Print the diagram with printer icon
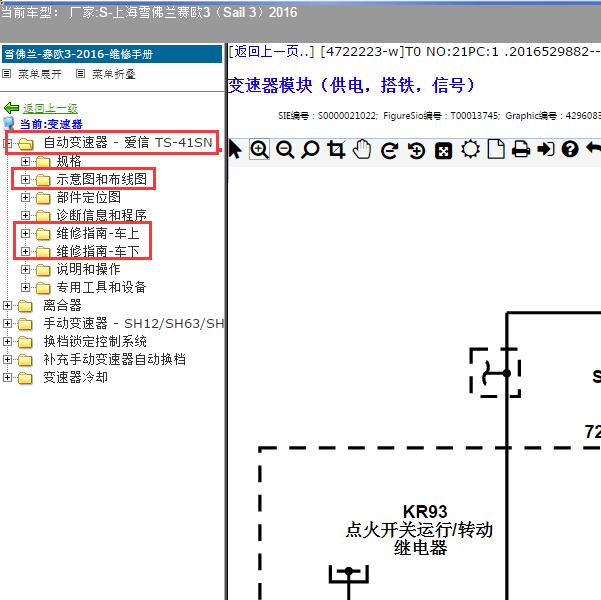Screen dimensions: 601x600 pos(521,150)
